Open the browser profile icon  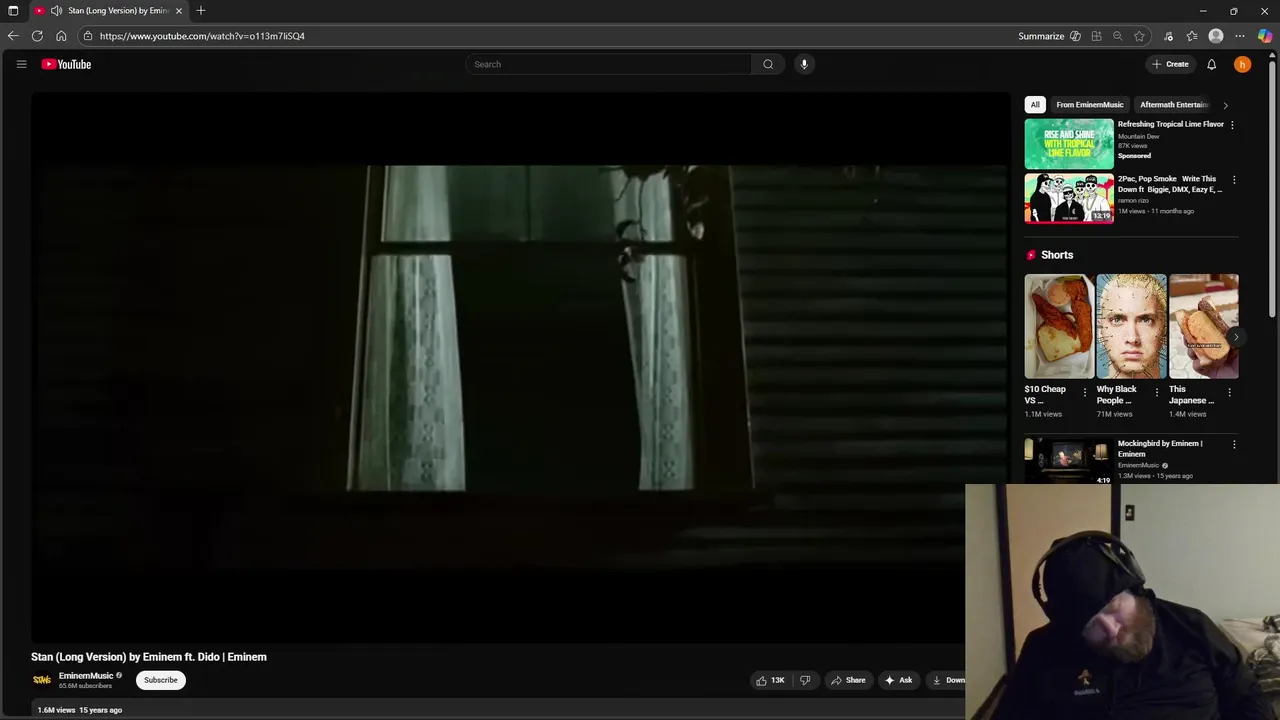tap(1216, 36)
